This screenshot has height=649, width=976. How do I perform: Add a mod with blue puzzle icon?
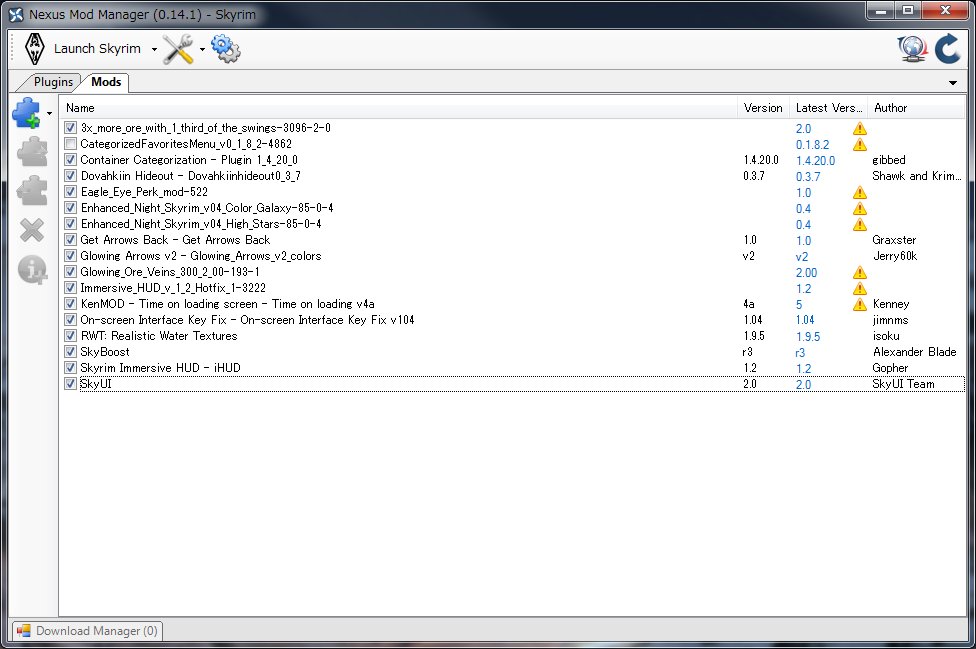[27, 113]
